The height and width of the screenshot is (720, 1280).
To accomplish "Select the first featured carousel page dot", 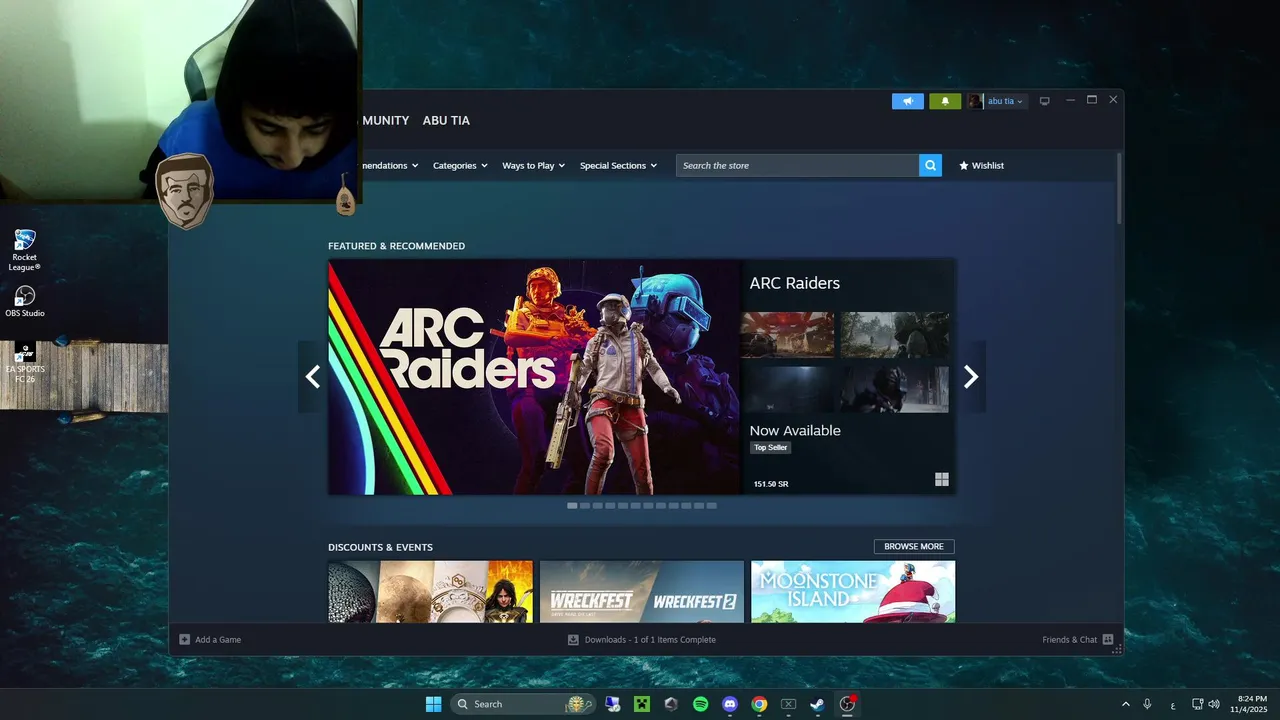I will 572,506.
